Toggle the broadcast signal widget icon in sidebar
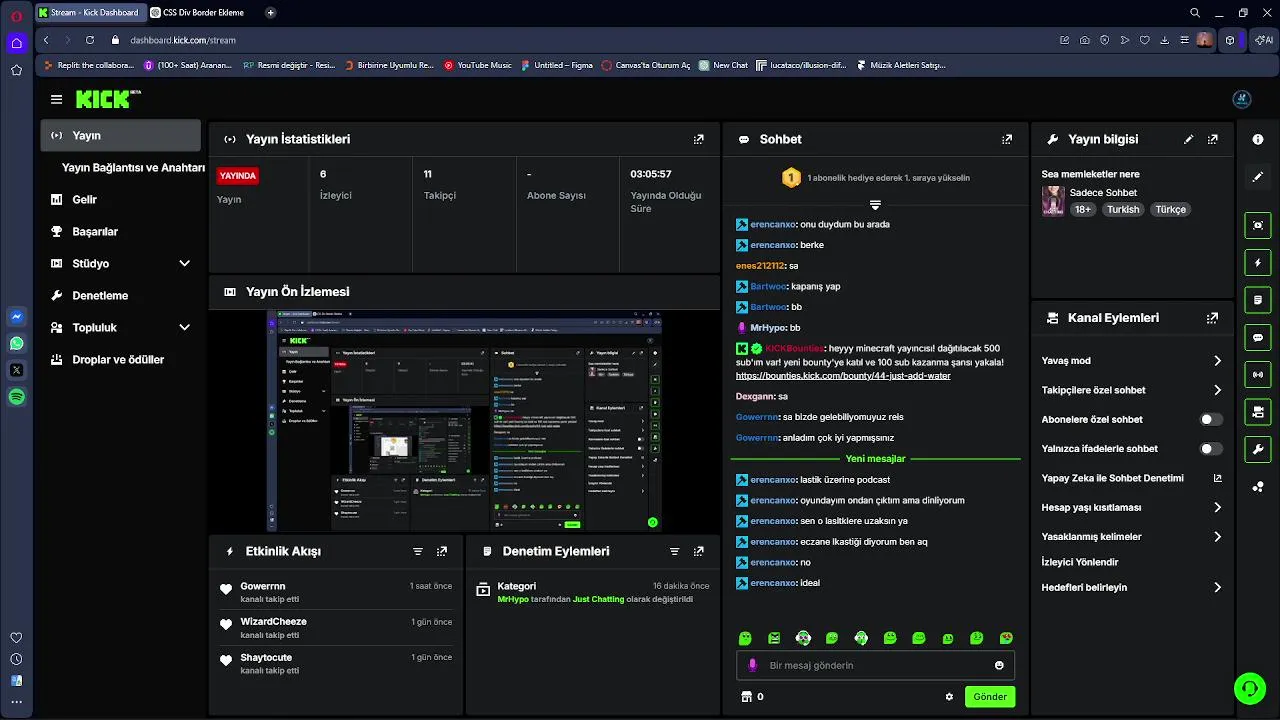Viewport: 1280px width, 720px height. click(x=1258, y=375)
